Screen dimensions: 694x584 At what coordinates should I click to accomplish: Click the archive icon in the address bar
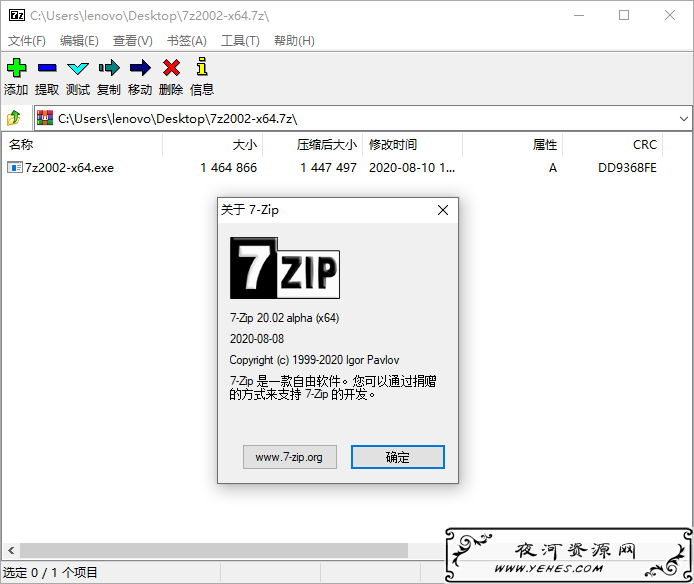click(45, 118)
